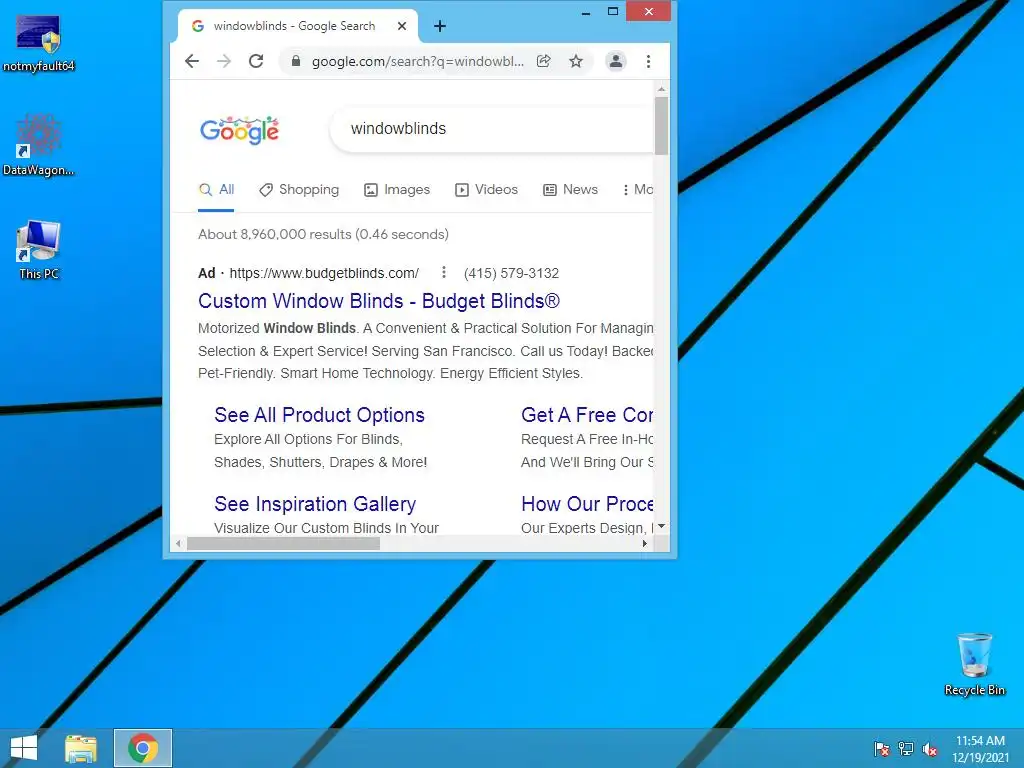Viewport: 1024px width, 768px height.
Task: Close the Chrome window
Action: coord(648,11)
